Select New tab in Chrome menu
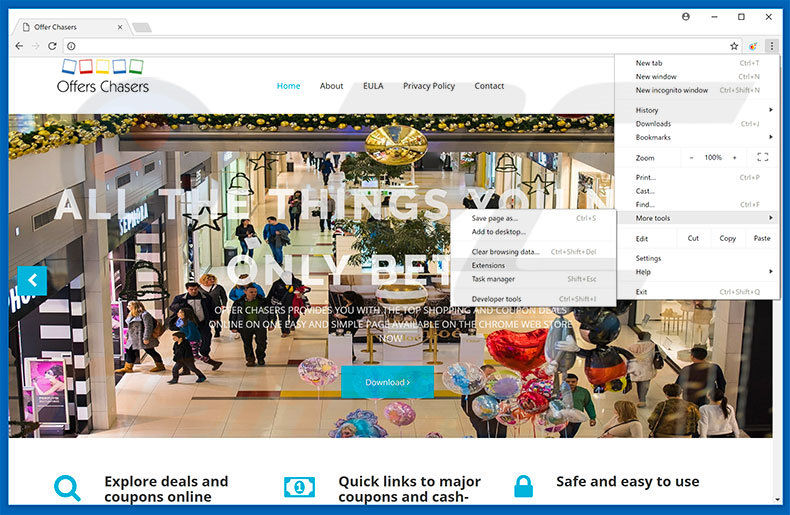790x515 pixels. [x=697, y=63]
